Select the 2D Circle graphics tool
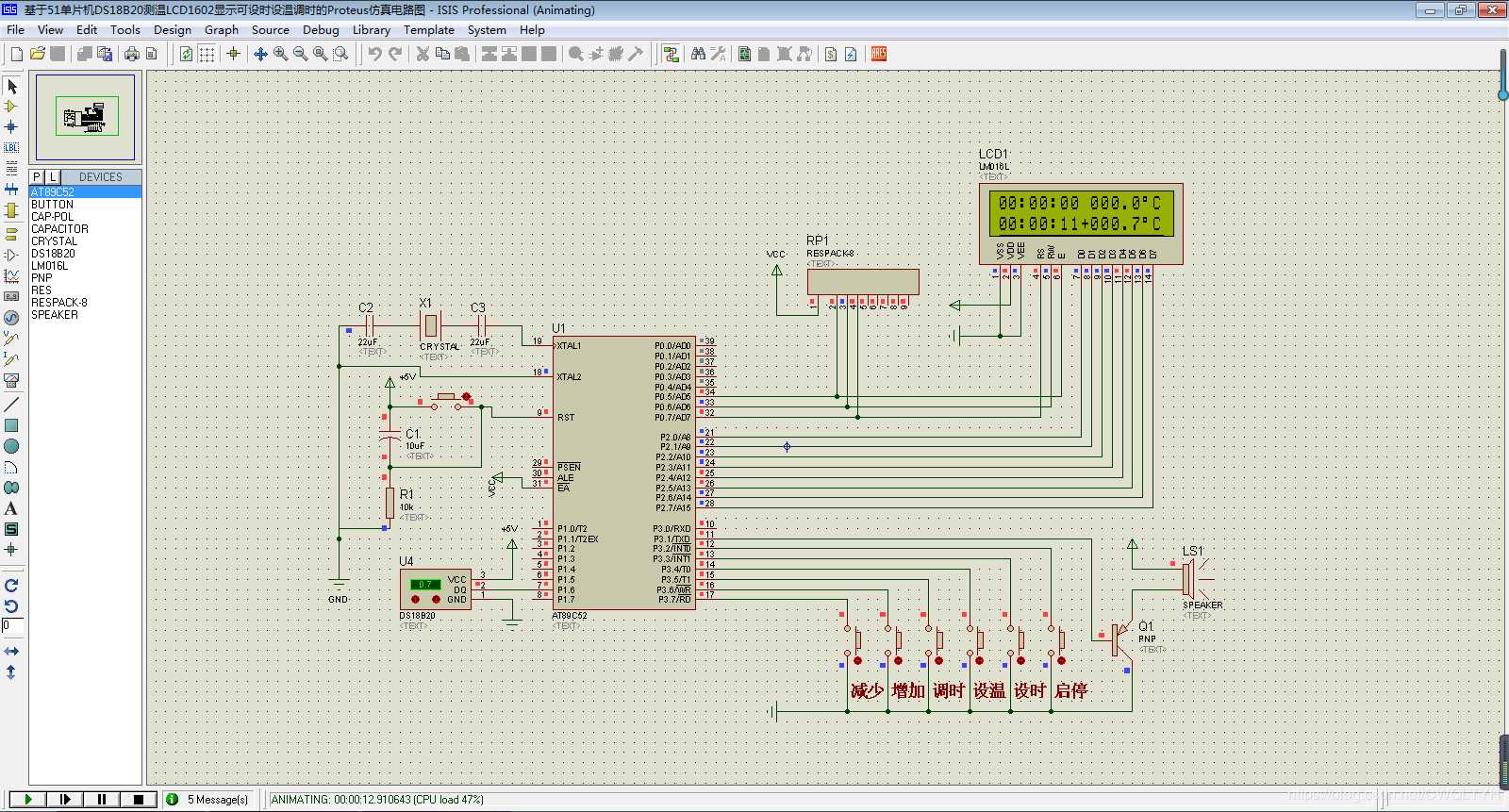 (11, 446)
